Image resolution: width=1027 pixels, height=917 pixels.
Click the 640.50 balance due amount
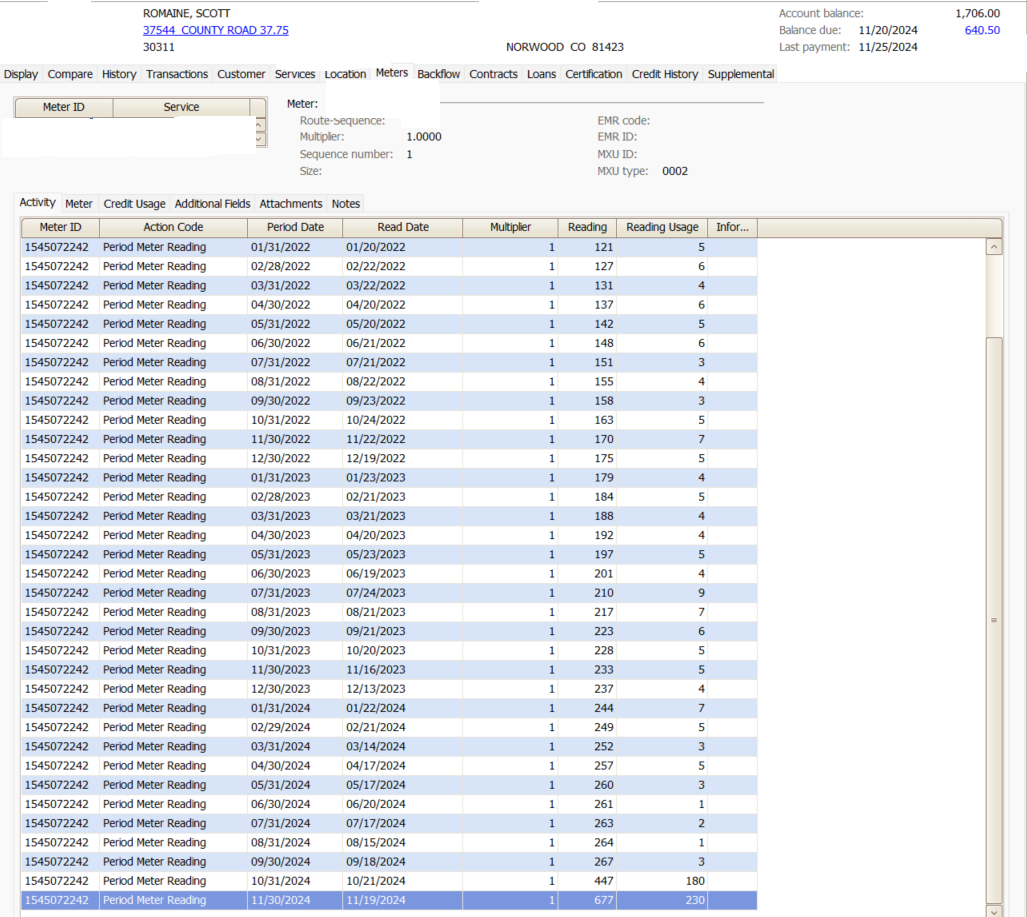point(982,30)
